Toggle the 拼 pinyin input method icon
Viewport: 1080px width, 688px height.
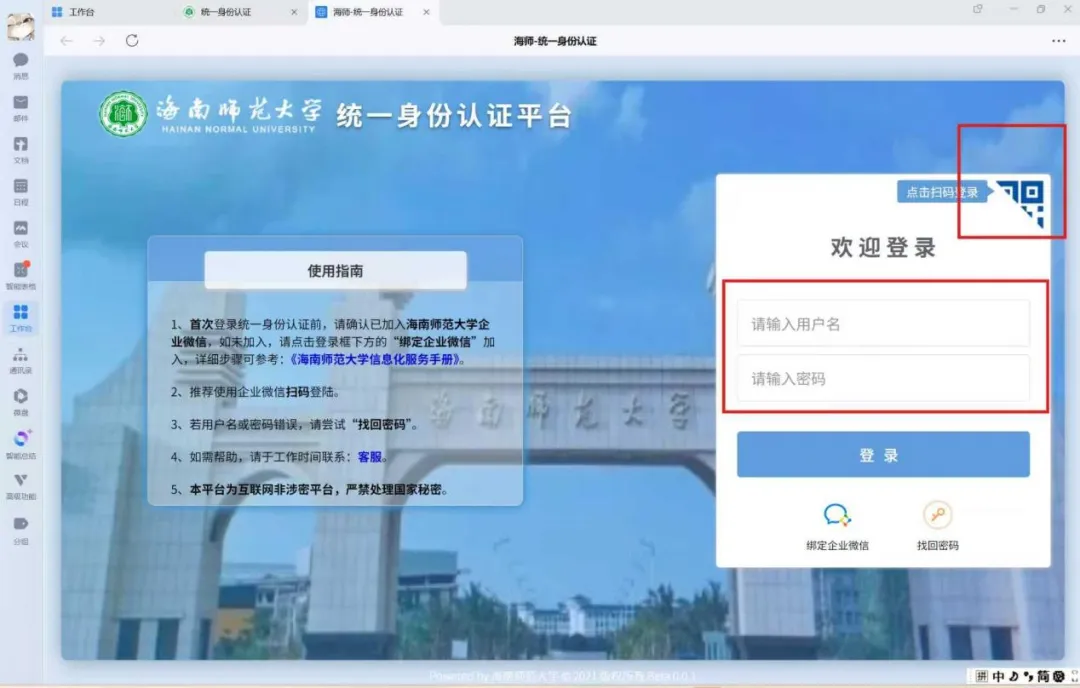tap(982, 676)
